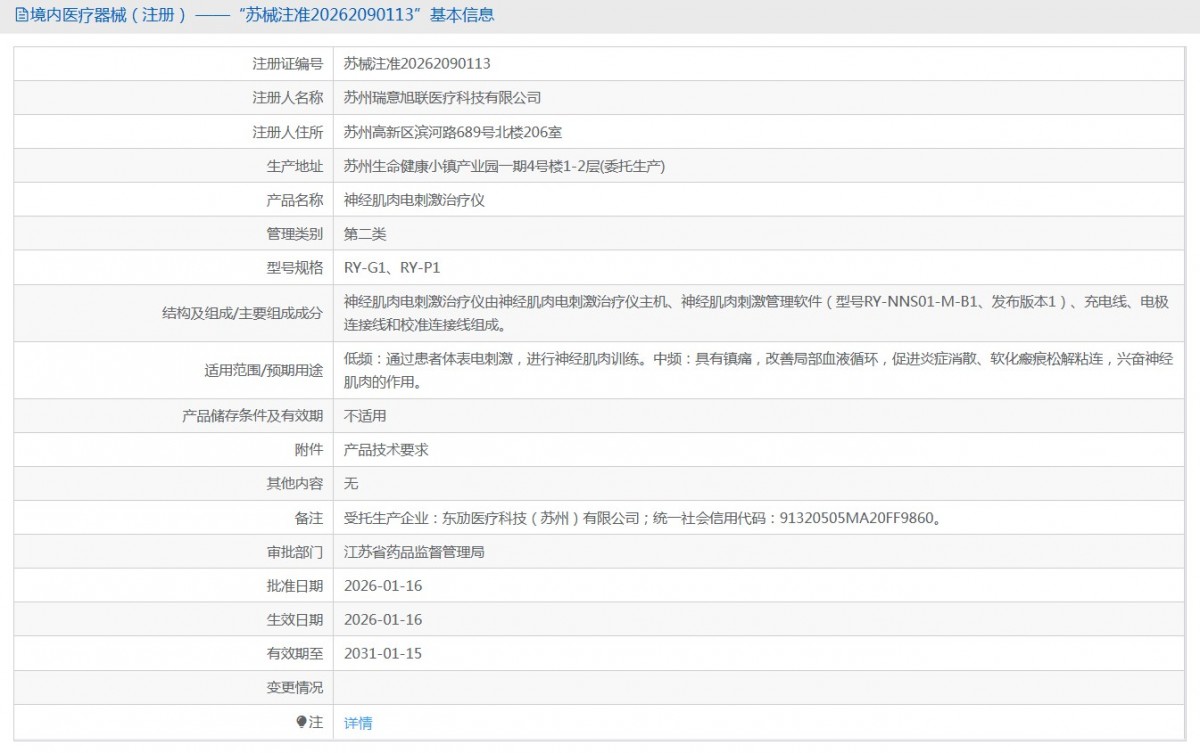The image size is (1200, 753).
Task: Click storage condition value 不适用
Action: (365, 416)
